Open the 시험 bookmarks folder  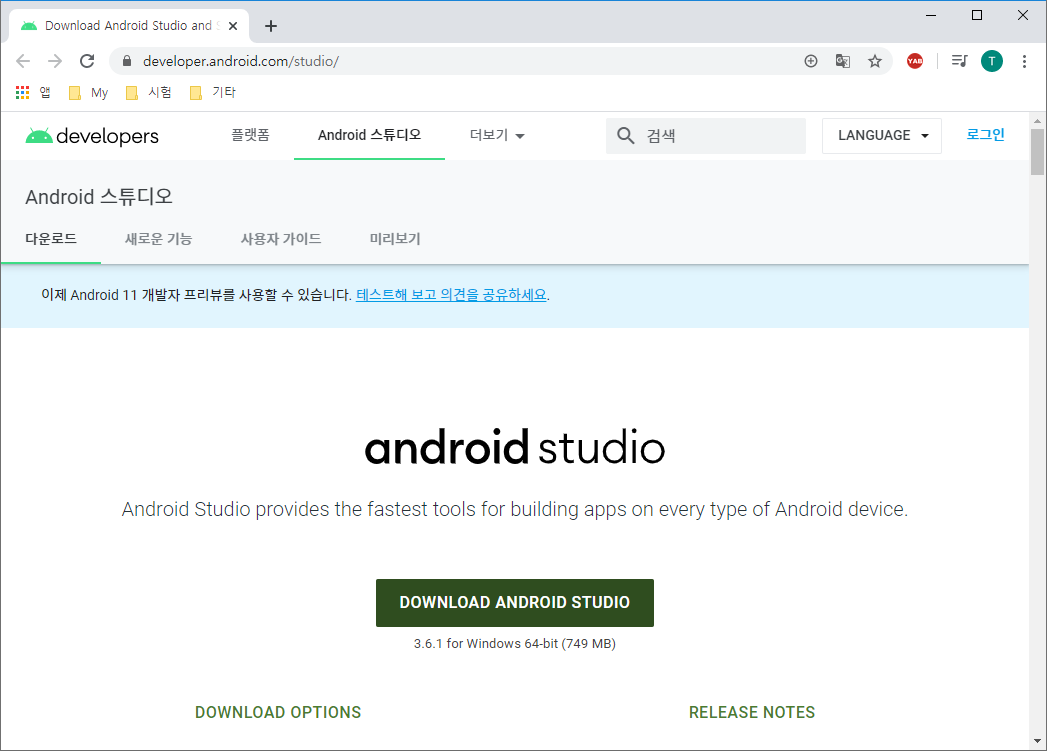pos(149,92)
